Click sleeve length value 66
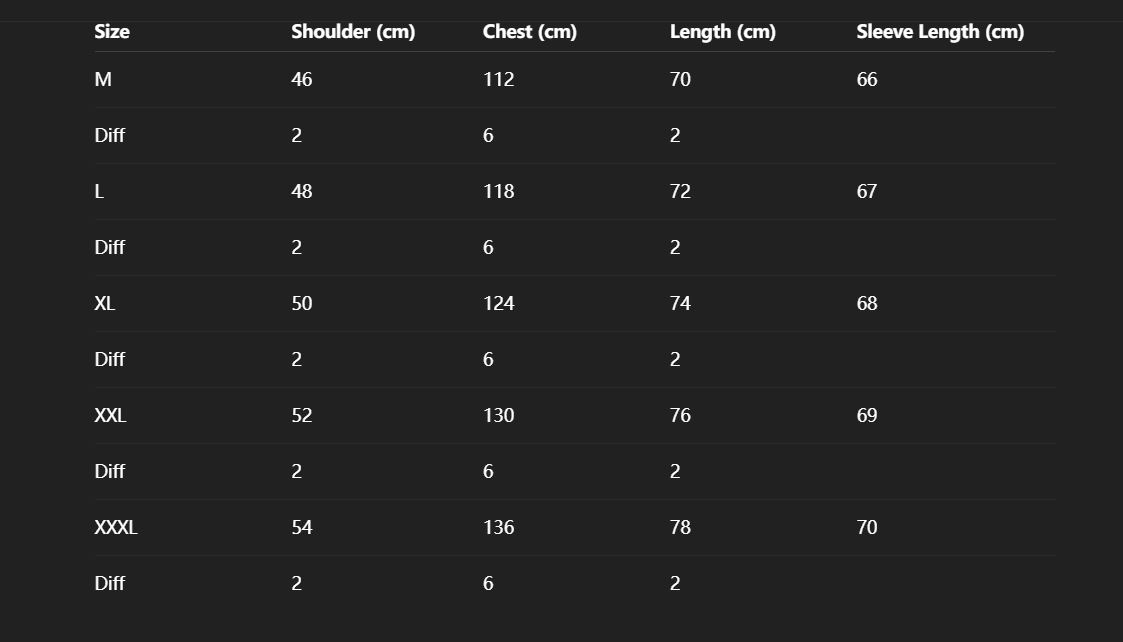Screen dimensions: 1123x642 pos(867,80)
